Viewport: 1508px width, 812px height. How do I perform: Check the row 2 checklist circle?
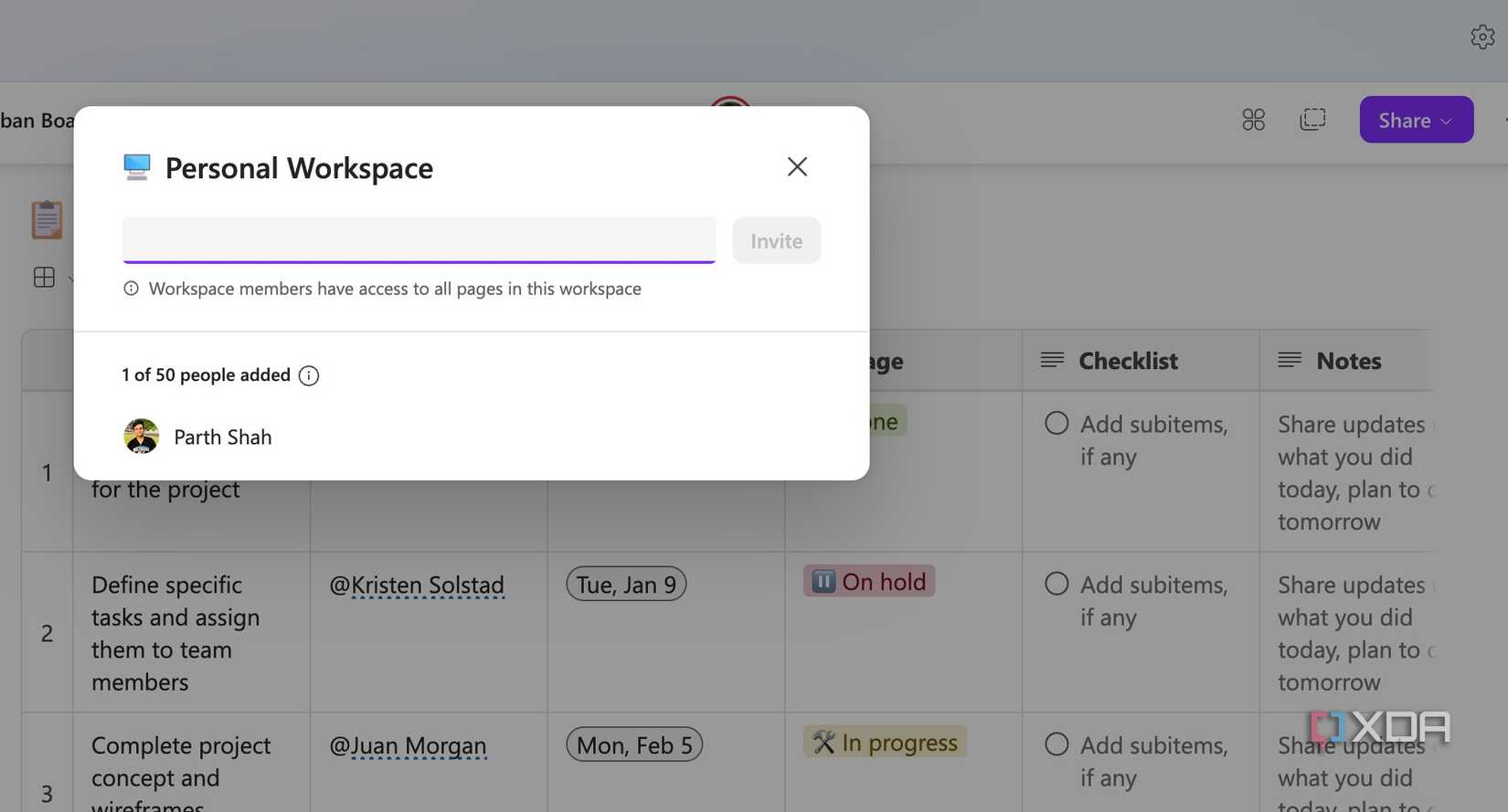(1057, 584)
